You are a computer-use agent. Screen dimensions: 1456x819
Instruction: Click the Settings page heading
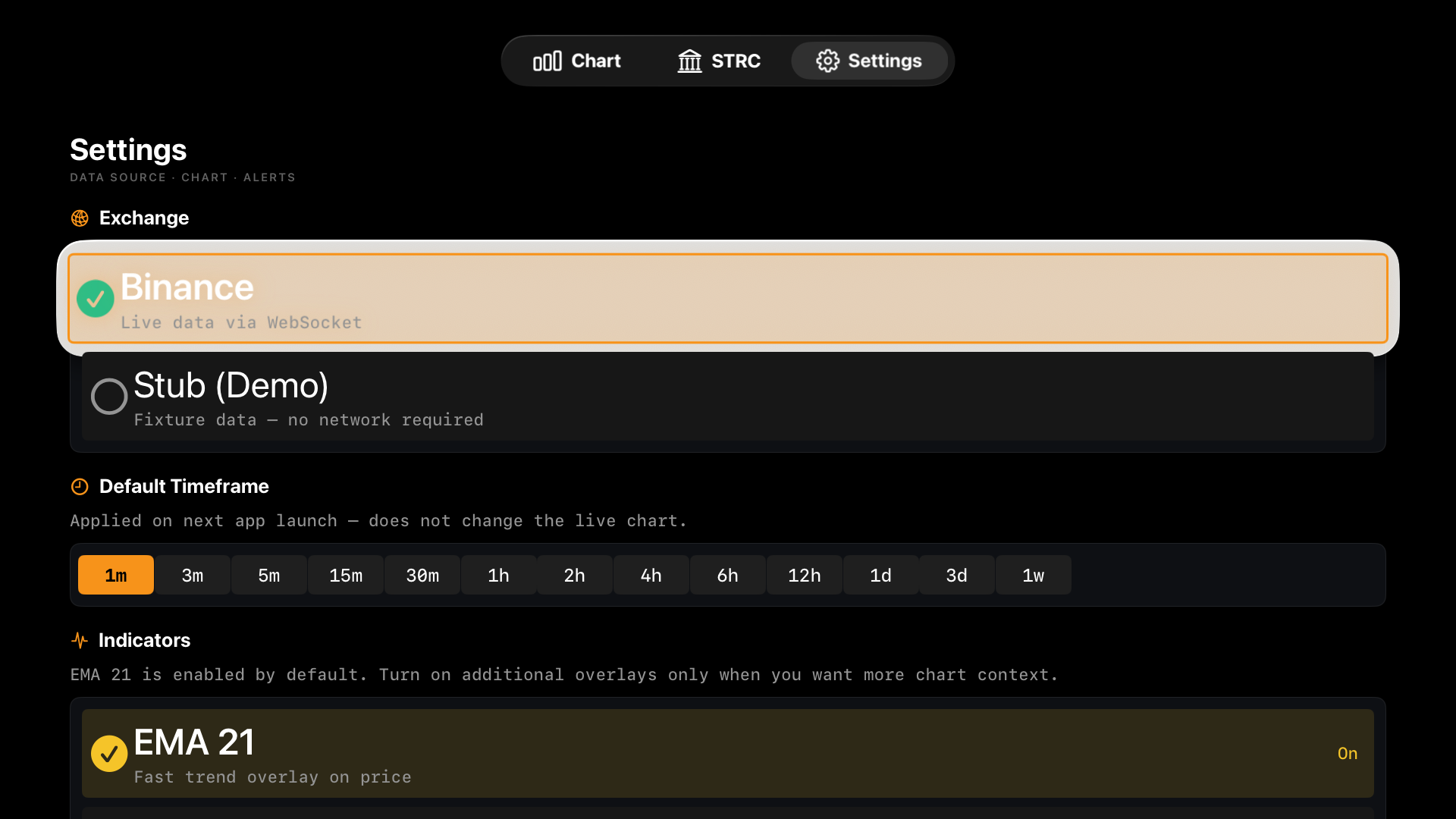pyautogui.click(x=128, y=150)
